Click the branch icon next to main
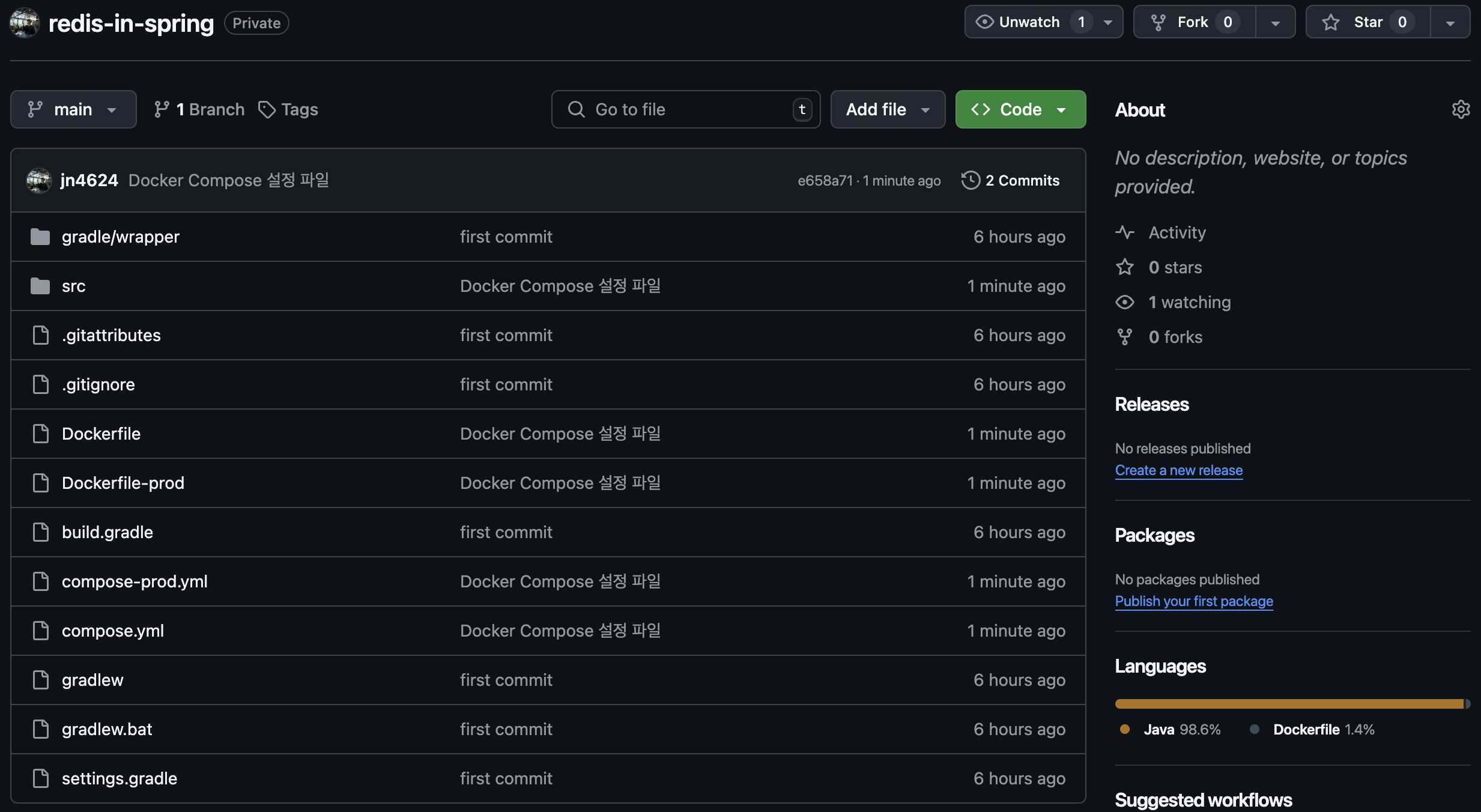1481x812 pixels. pyautogui.click(x=162, y=109)
